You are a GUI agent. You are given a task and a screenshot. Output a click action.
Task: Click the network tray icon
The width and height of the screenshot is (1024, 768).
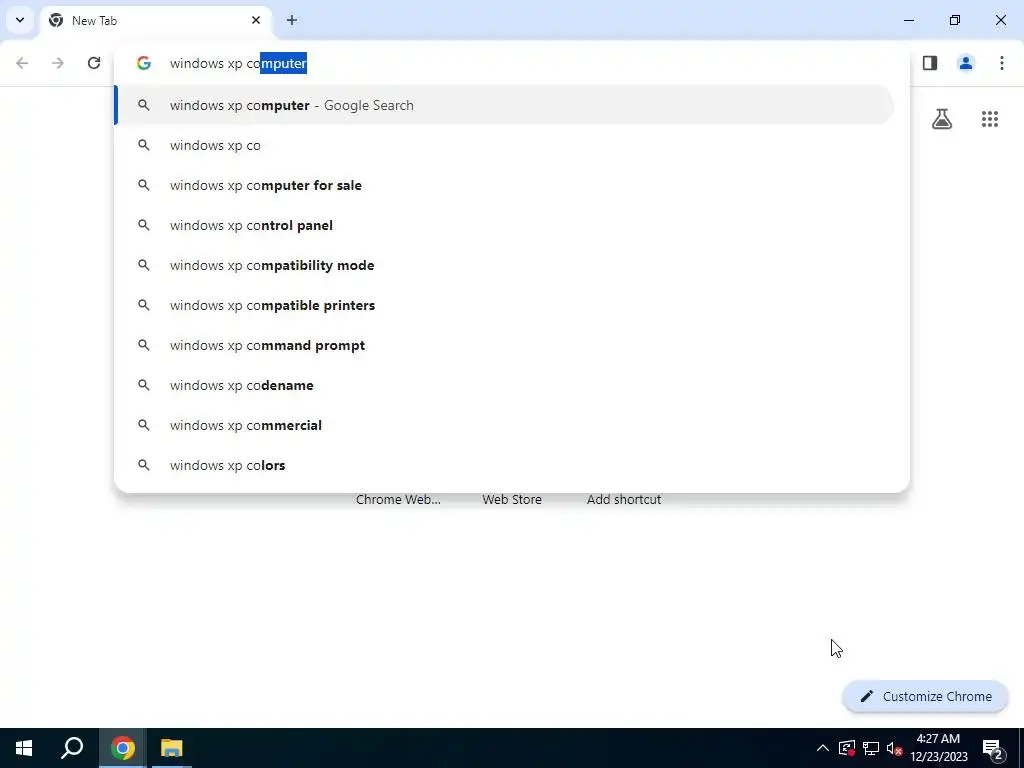[871, 748]
